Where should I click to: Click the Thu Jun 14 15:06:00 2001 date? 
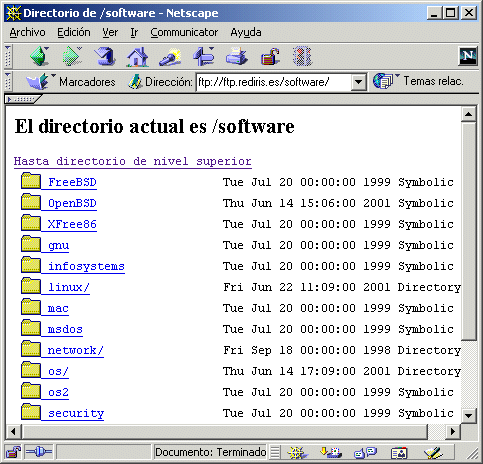click(x=307, y=203)
